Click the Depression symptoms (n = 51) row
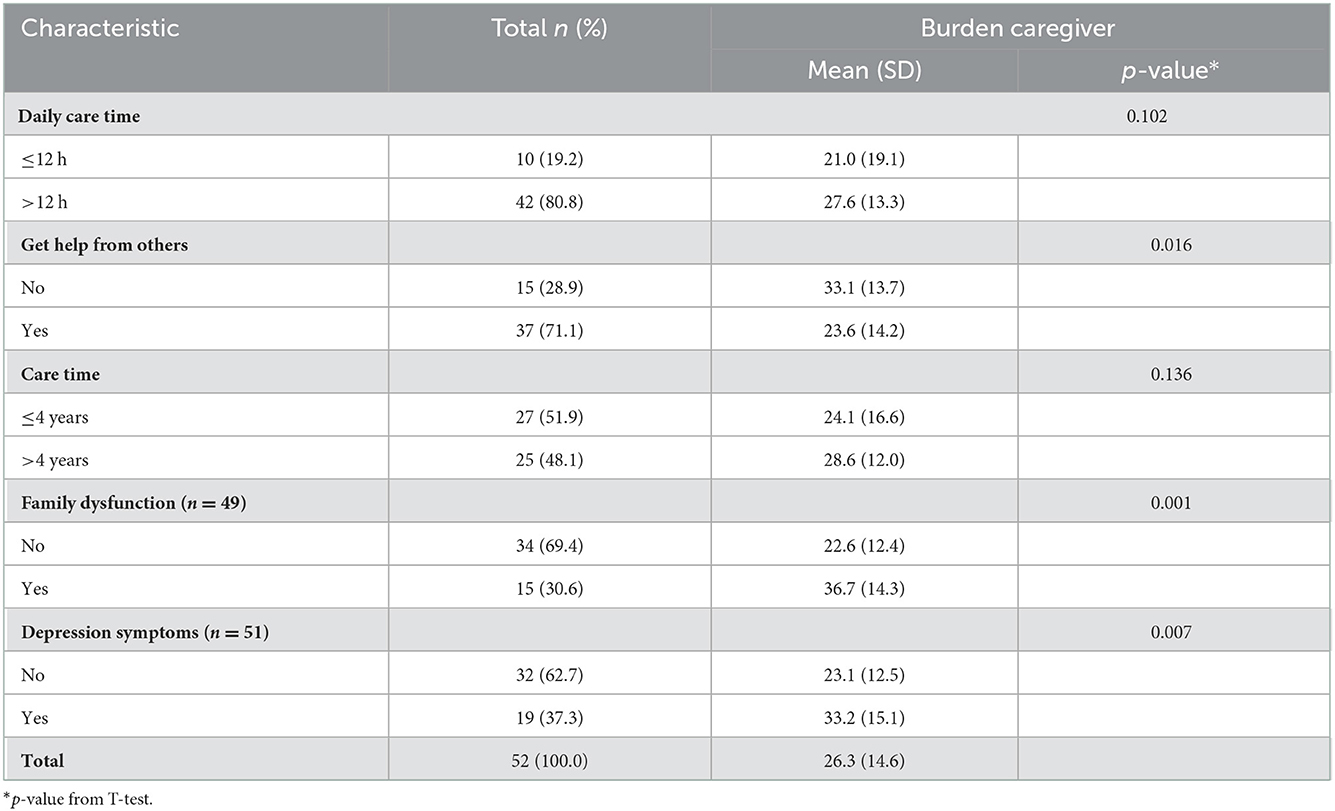This screenshot has height=811, width=1335. point(667,631)
